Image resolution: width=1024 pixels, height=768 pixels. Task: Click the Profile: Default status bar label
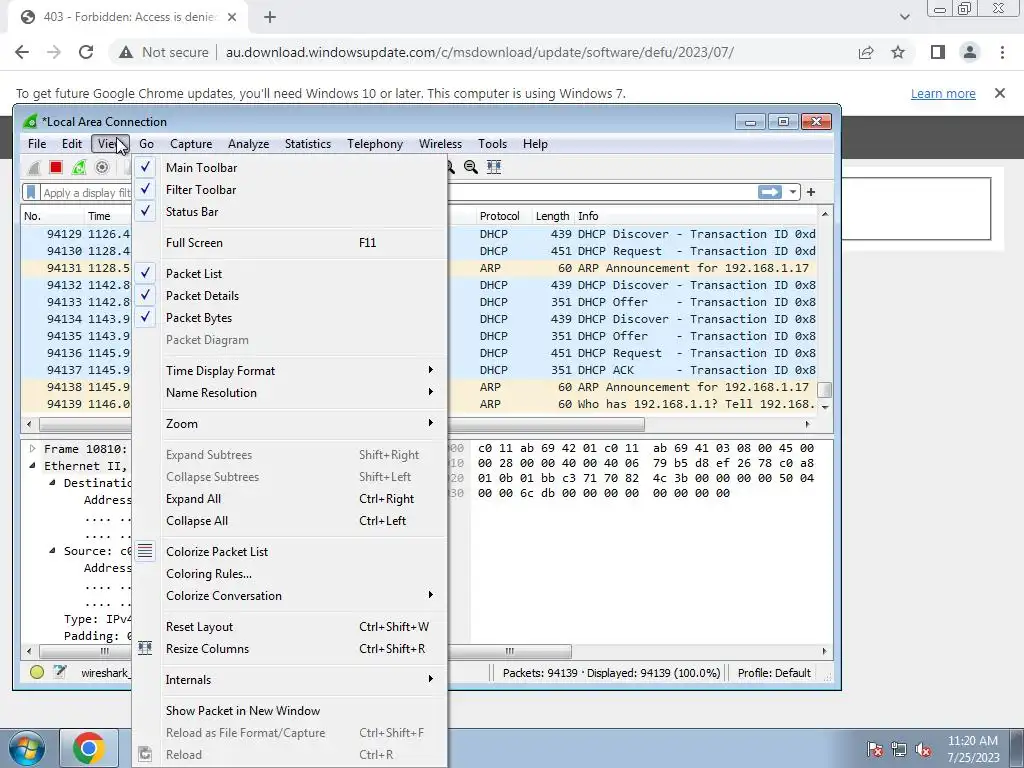pos(774,673)
